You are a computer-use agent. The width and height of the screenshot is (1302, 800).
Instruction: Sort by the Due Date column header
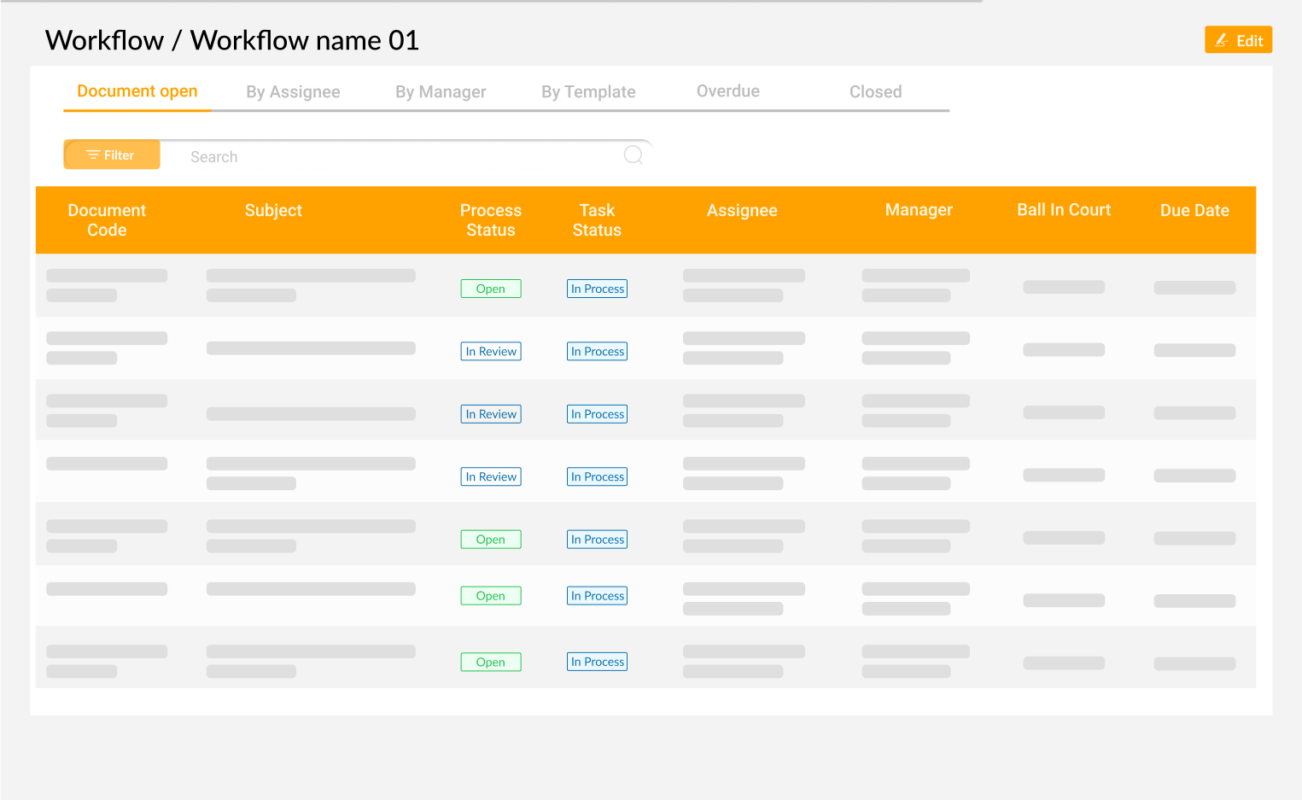pyautogui.click(x=1194, y=210)
